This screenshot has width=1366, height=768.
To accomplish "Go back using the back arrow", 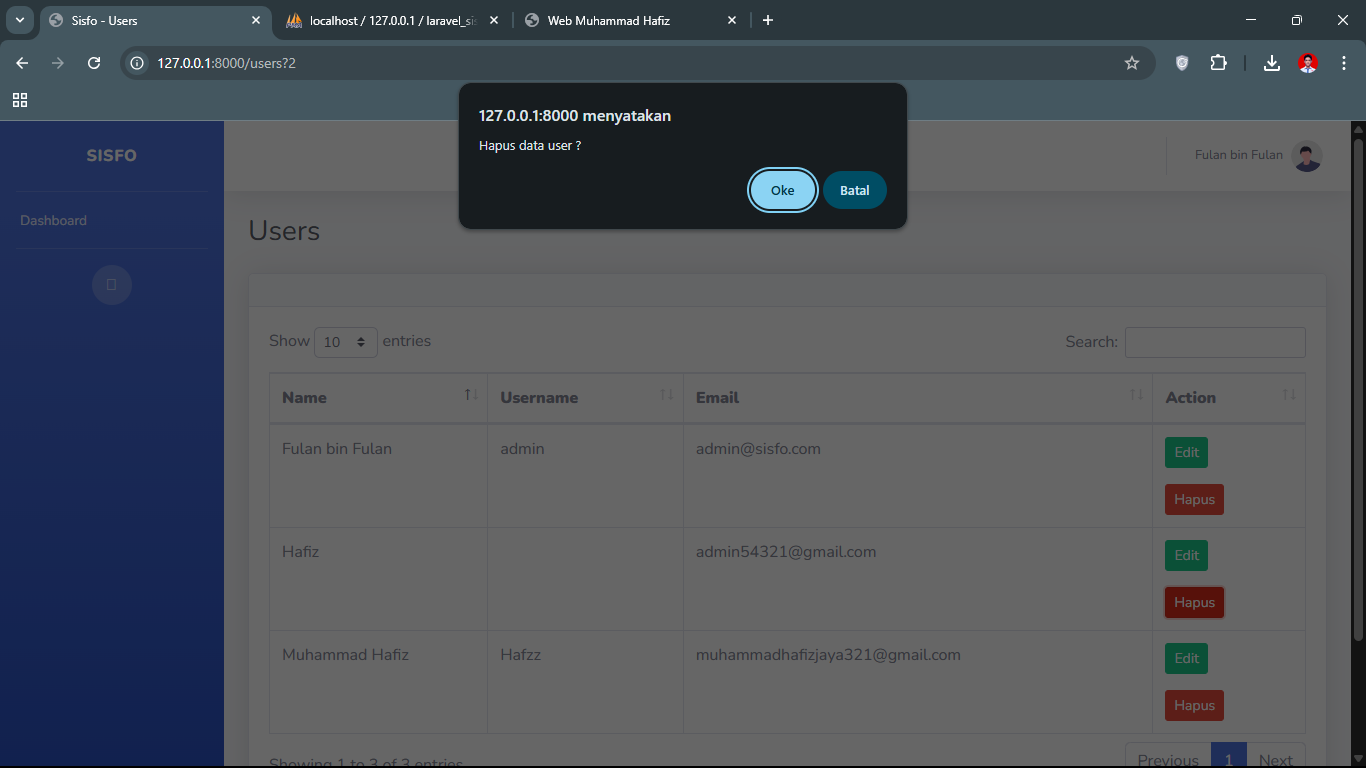I will (22, 63).
